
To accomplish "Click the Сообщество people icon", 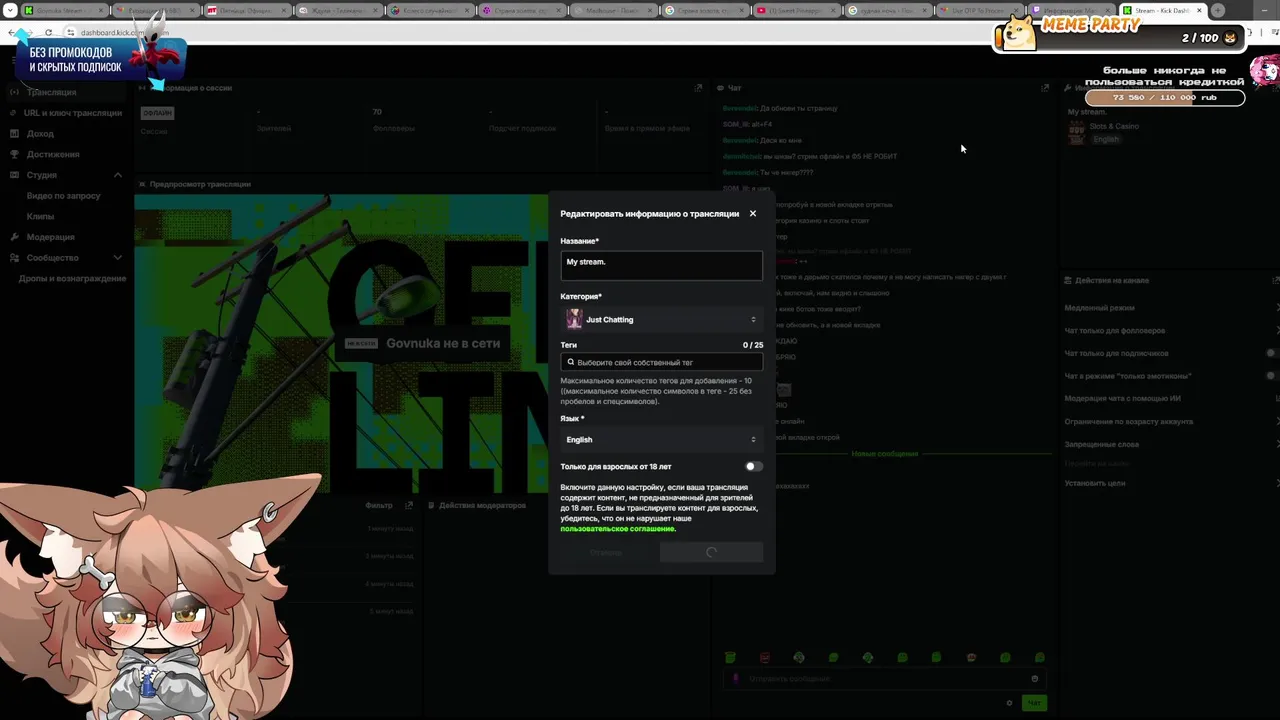I will point(15,258).
